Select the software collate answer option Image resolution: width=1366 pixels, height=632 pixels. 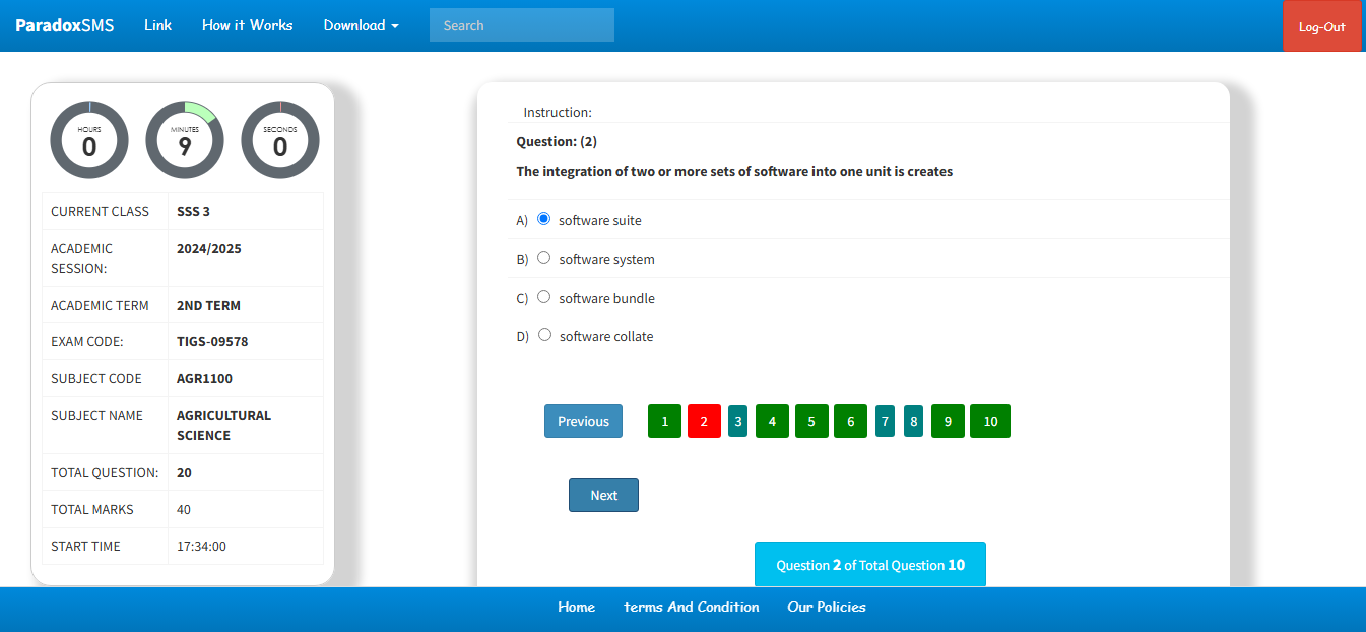[544, 335]
